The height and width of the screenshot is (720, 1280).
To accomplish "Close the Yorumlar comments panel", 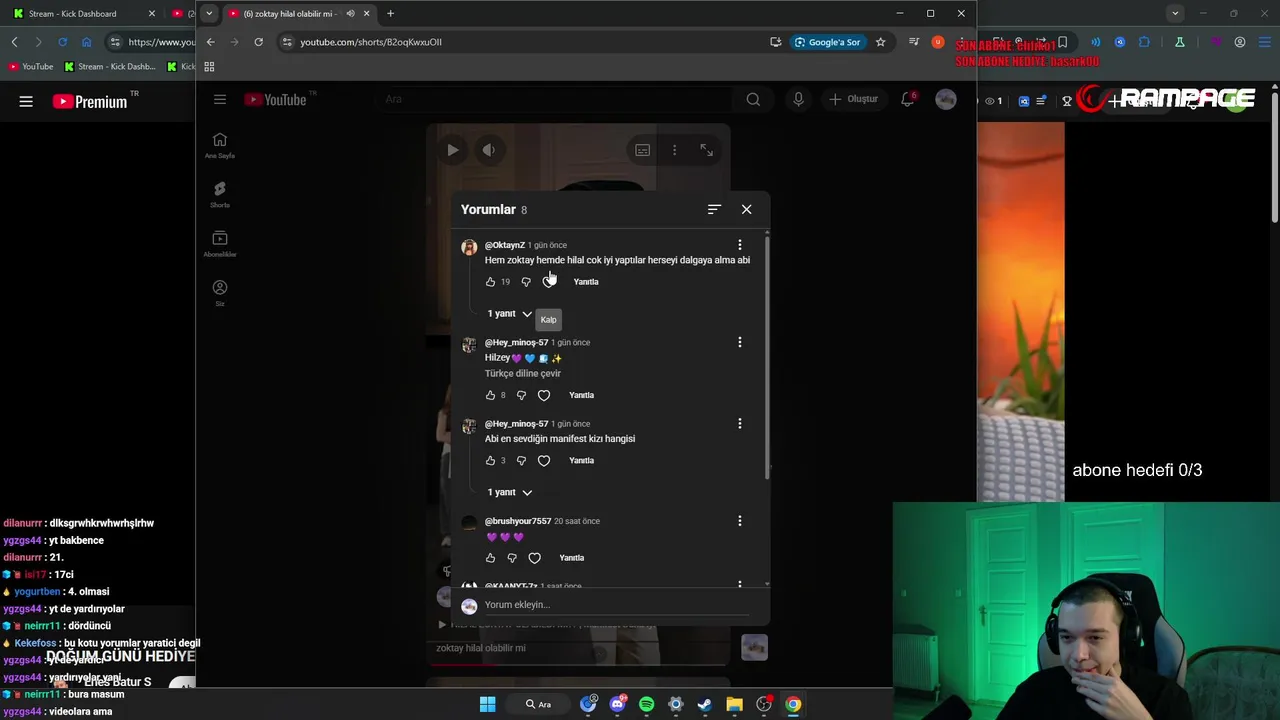I will [x=746, y=209].
